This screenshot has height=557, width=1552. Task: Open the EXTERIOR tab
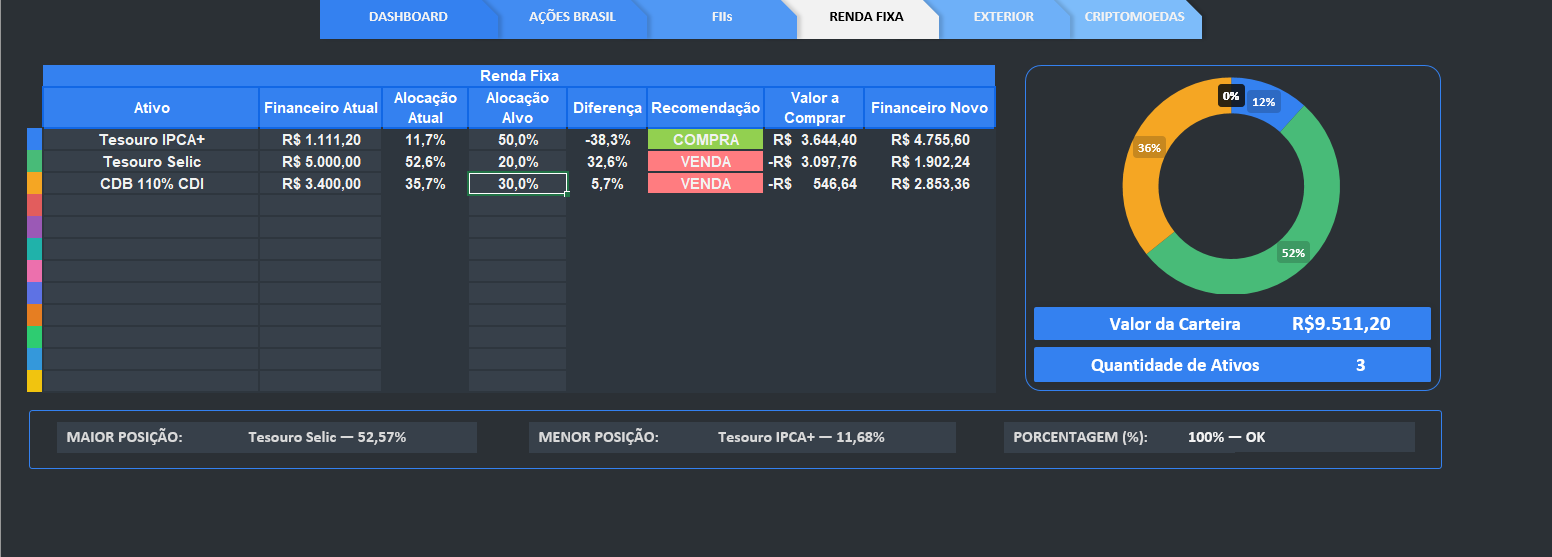click(1003, 17)
